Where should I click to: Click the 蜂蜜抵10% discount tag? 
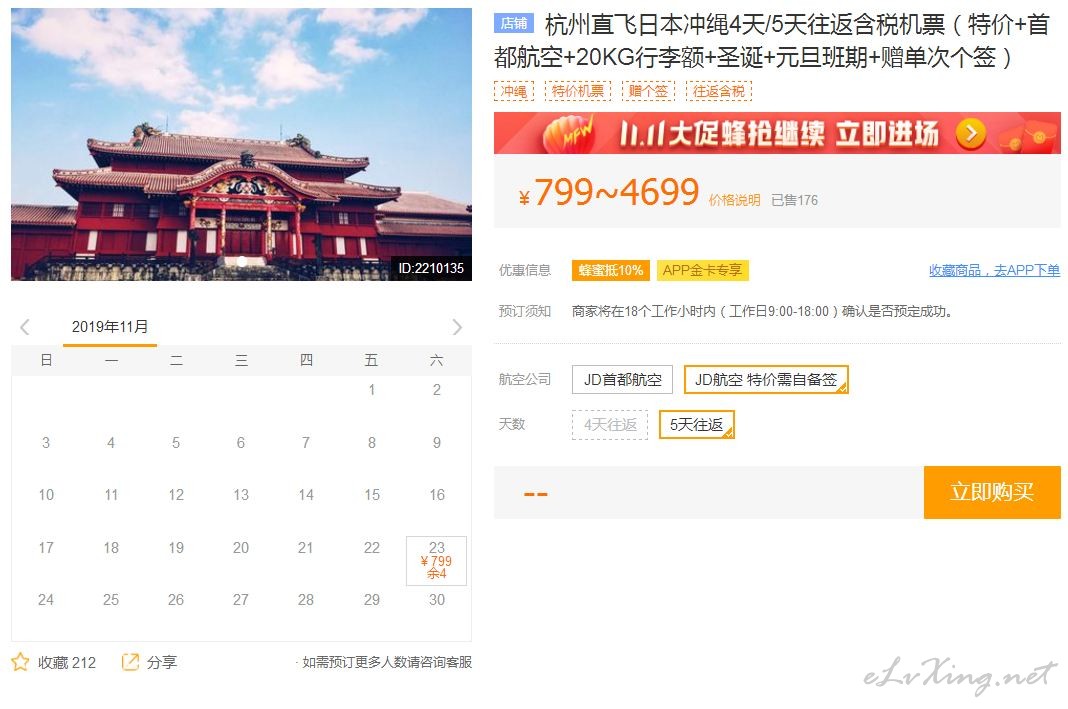(x=611, y=270)
